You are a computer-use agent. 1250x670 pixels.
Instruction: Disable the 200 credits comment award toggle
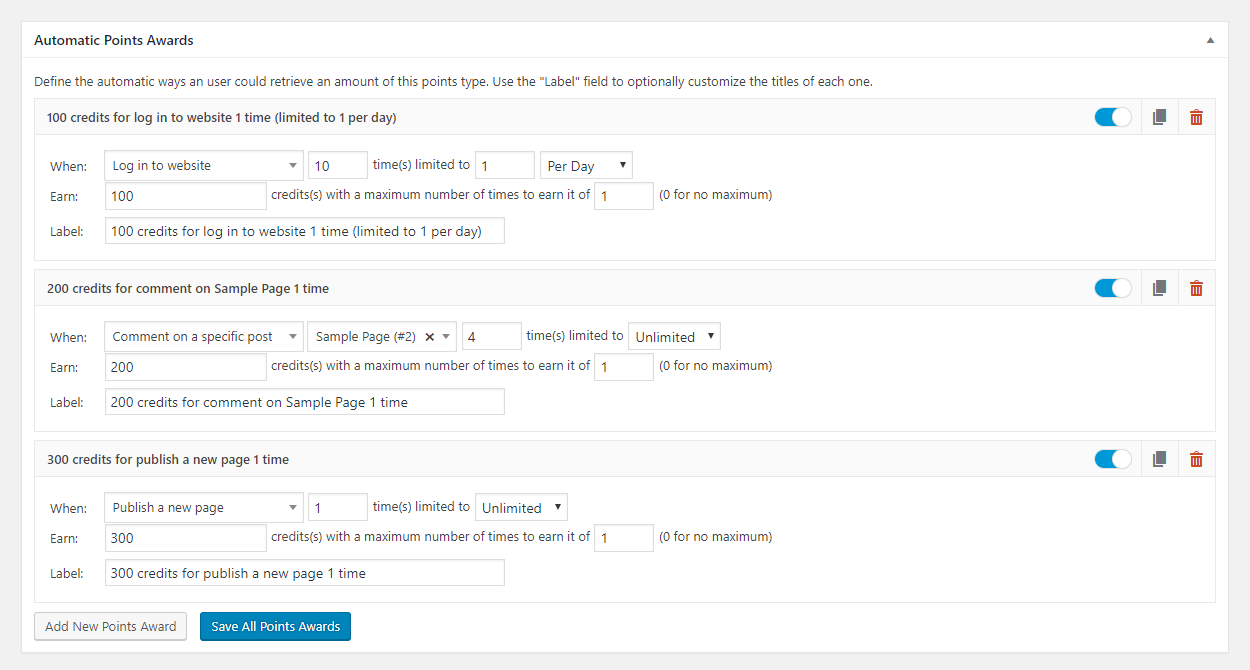coord(1113,288)
